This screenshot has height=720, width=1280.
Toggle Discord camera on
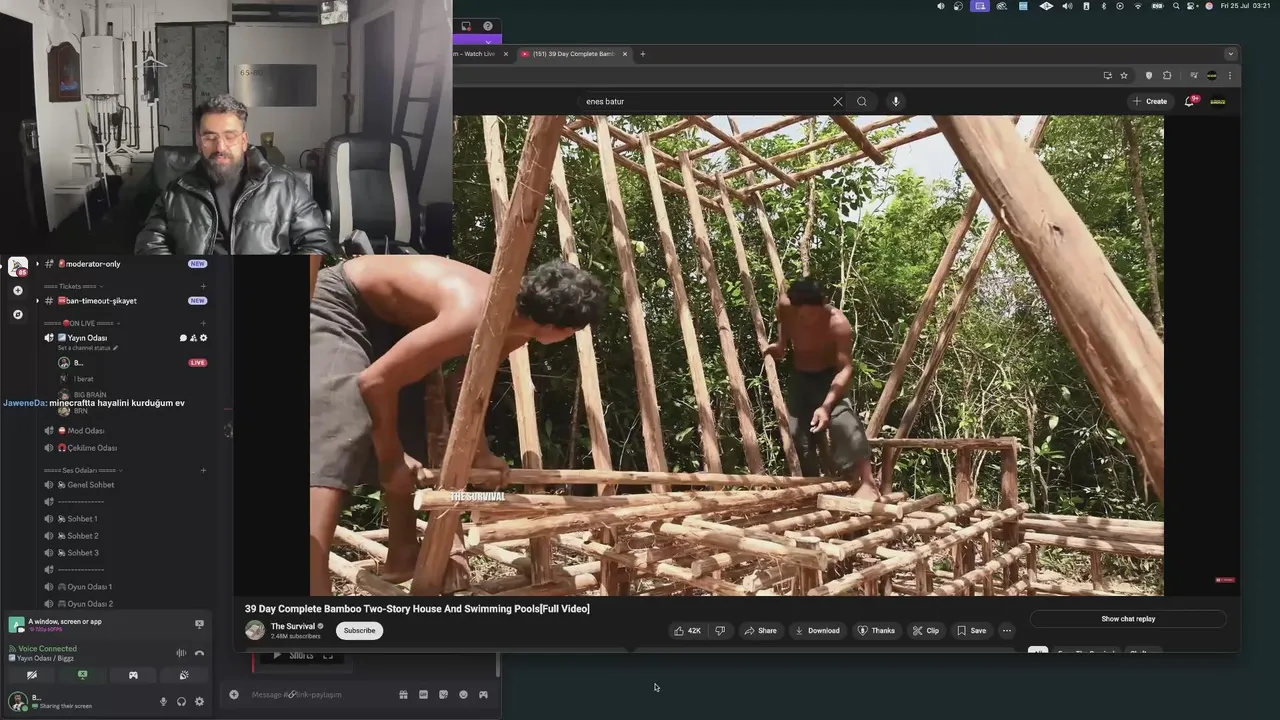32,675
